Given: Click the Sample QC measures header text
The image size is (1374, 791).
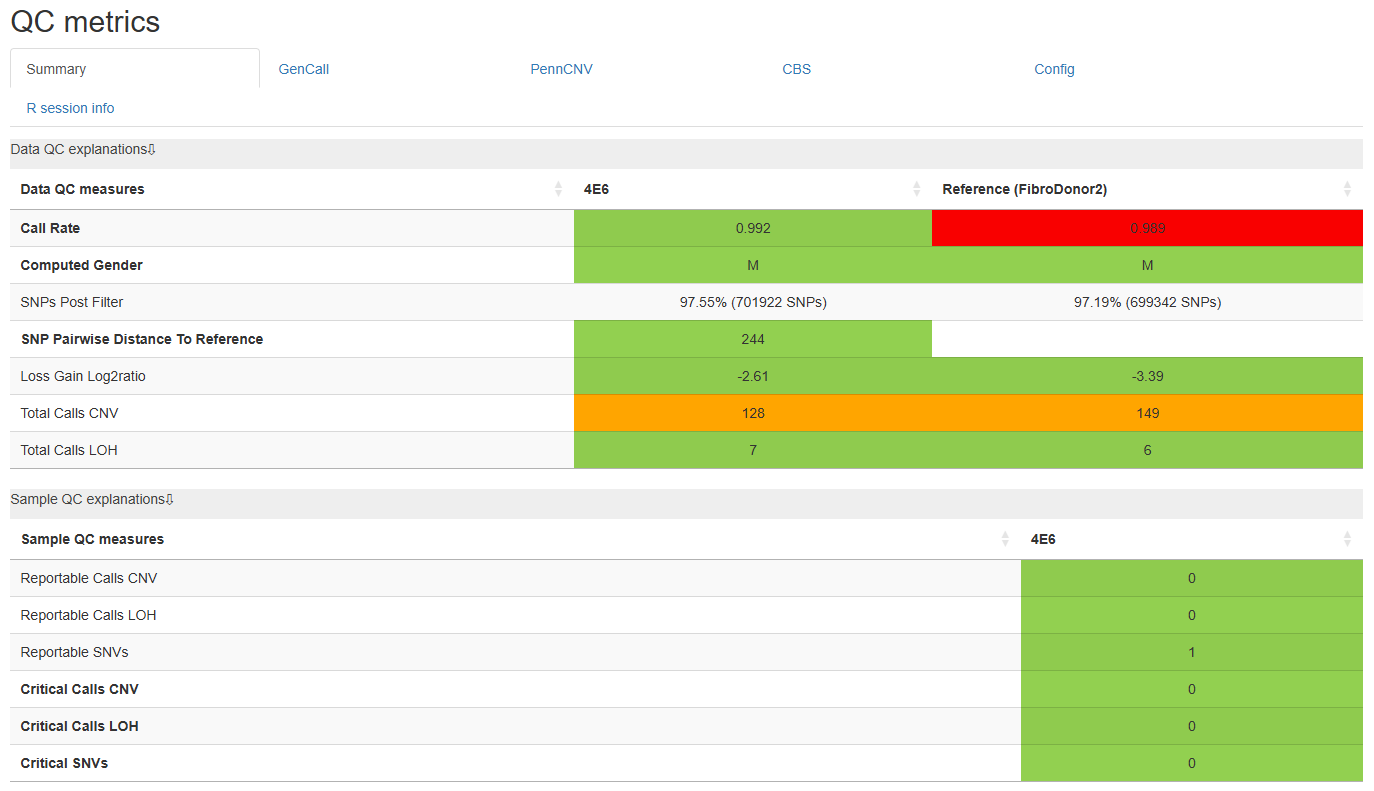Looking at the screenshot, I should (92, 539).
